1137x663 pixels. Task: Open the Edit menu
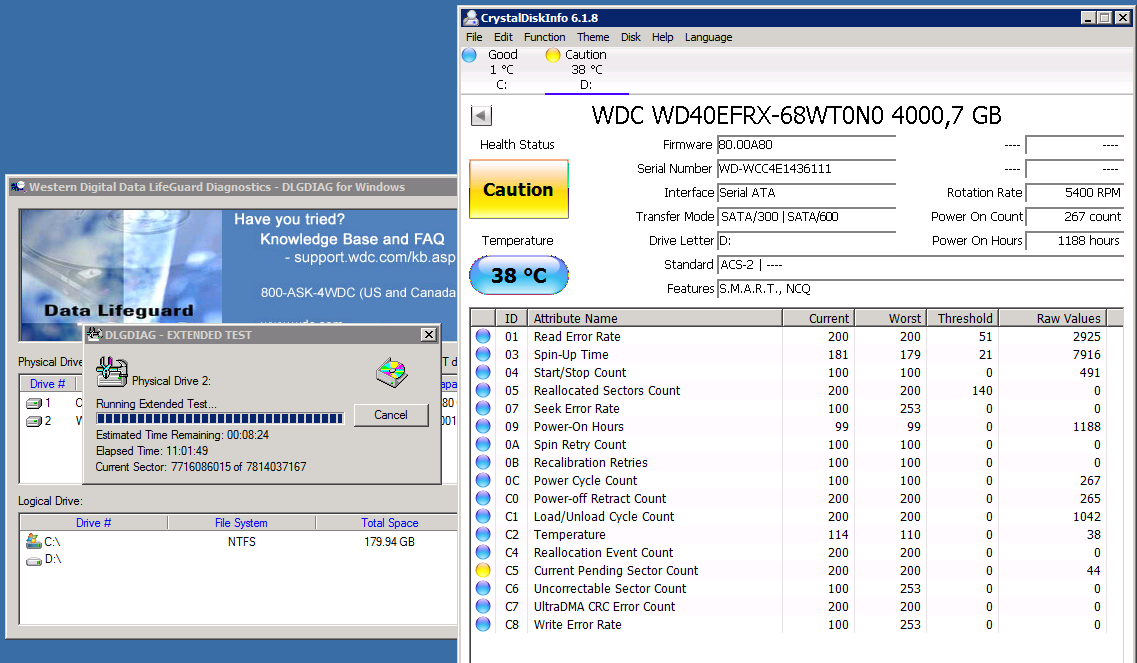click(x=503, y=37)
